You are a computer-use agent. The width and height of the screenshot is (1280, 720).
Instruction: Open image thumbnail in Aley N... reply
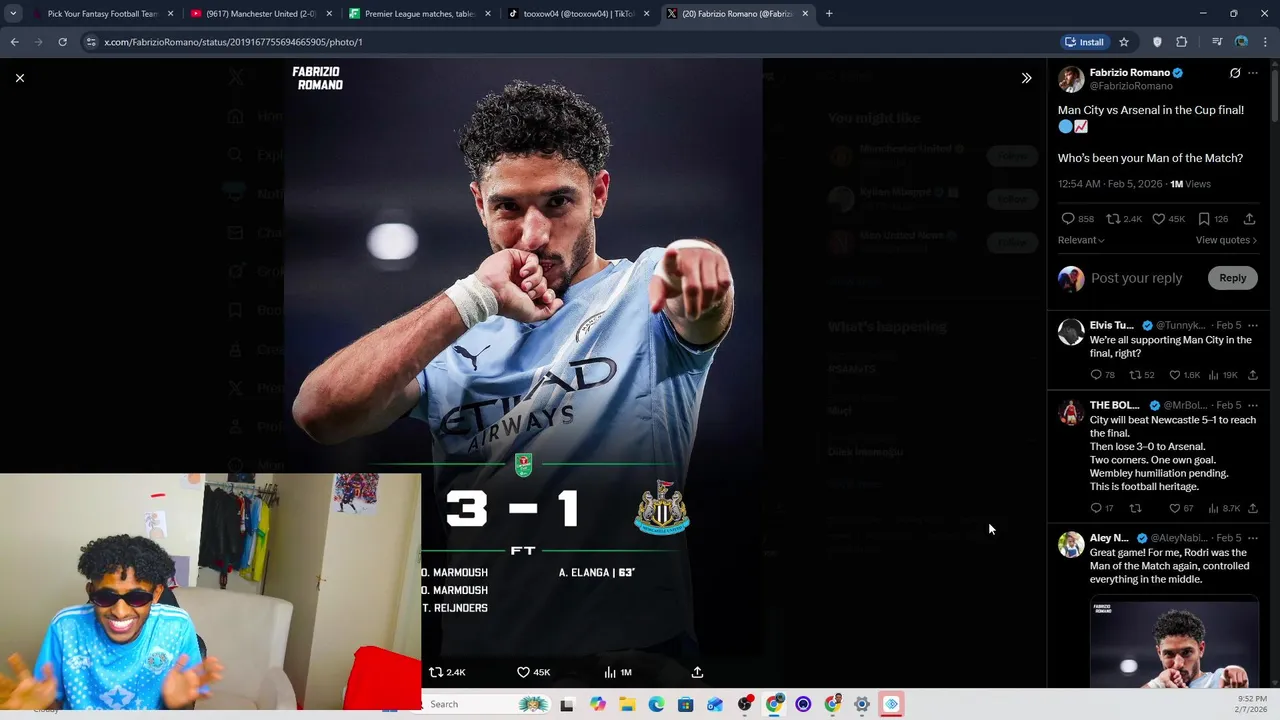(1174, 643)
